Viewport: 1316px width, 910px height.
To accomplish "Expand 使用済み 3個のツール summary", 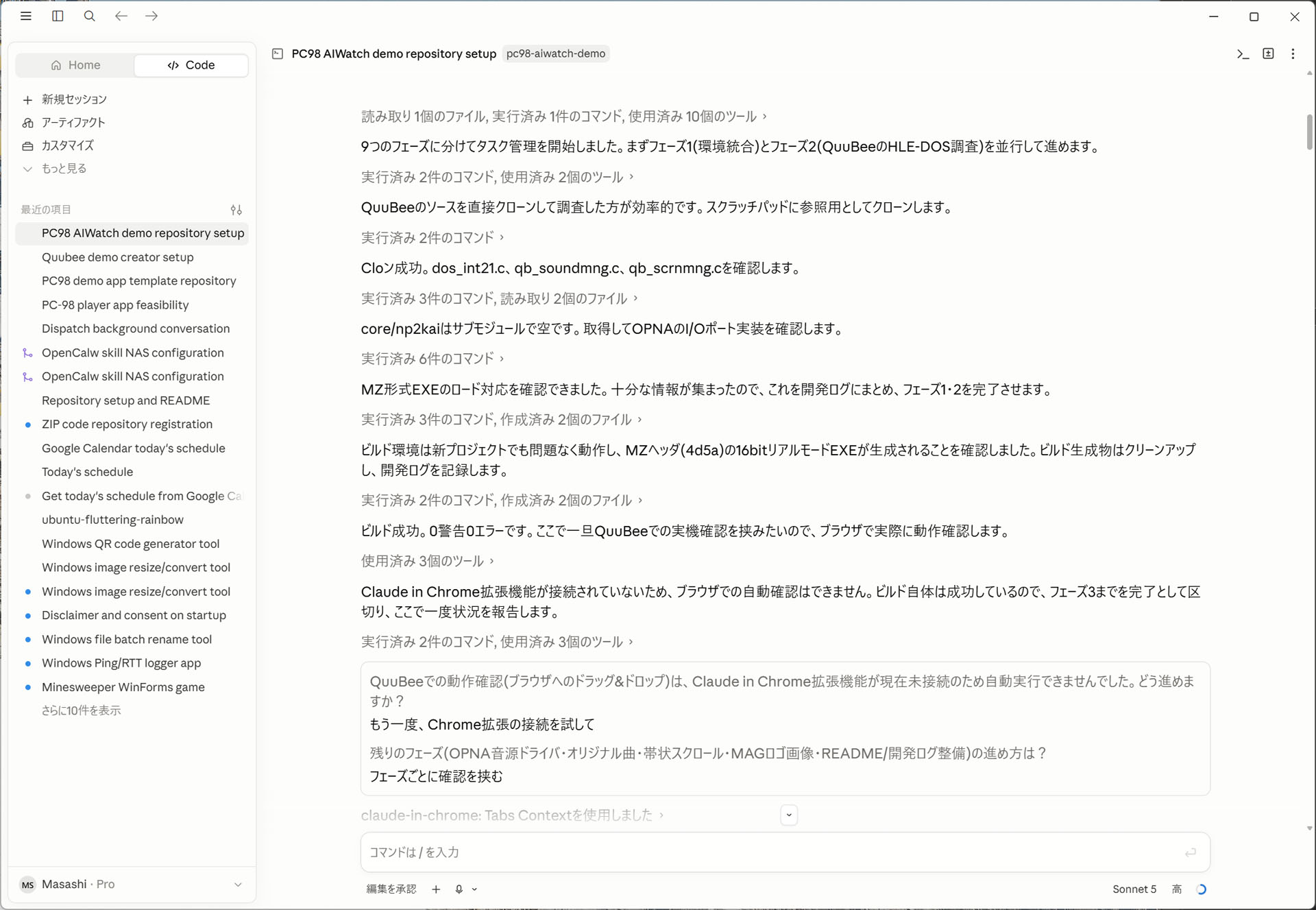I will coord(427,561).
